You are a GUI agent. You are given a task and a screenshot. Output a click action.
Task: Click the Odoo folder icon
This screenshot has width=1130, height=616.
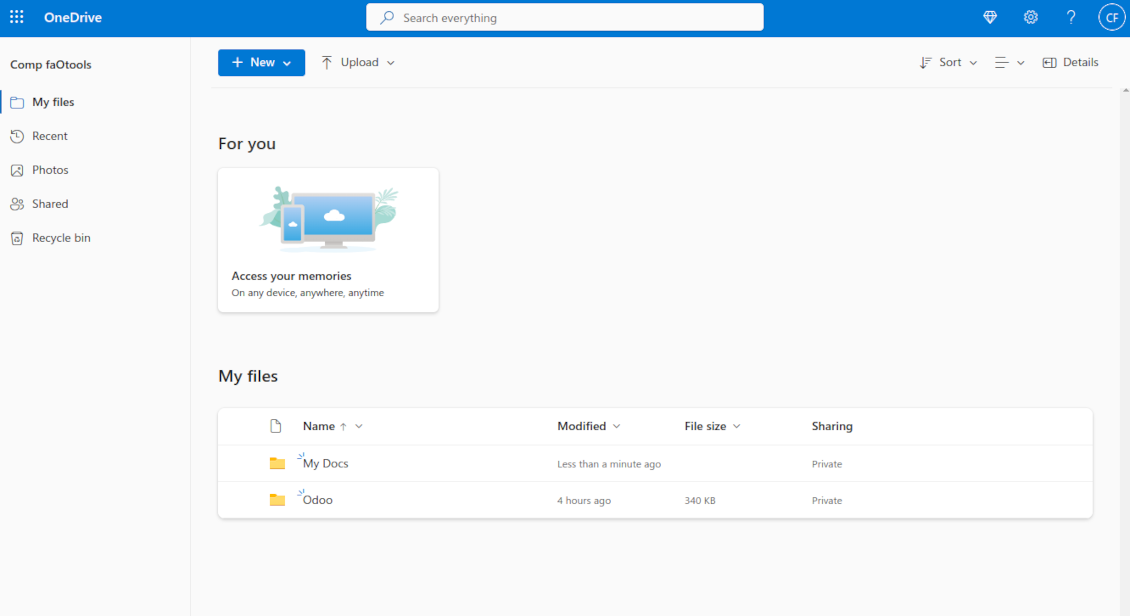point(277,500)
